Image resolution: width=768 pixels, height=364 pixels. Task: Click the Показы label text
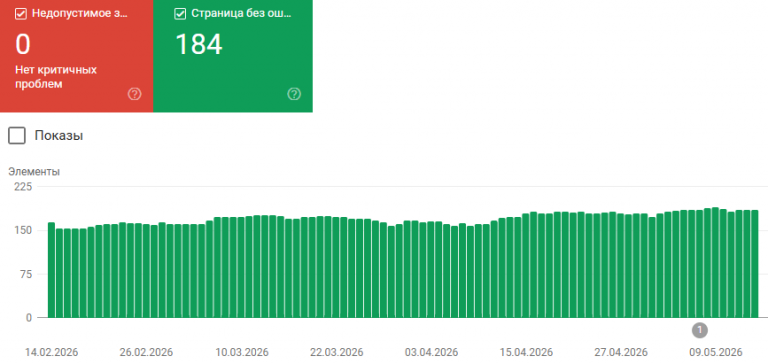click(59, 136)
